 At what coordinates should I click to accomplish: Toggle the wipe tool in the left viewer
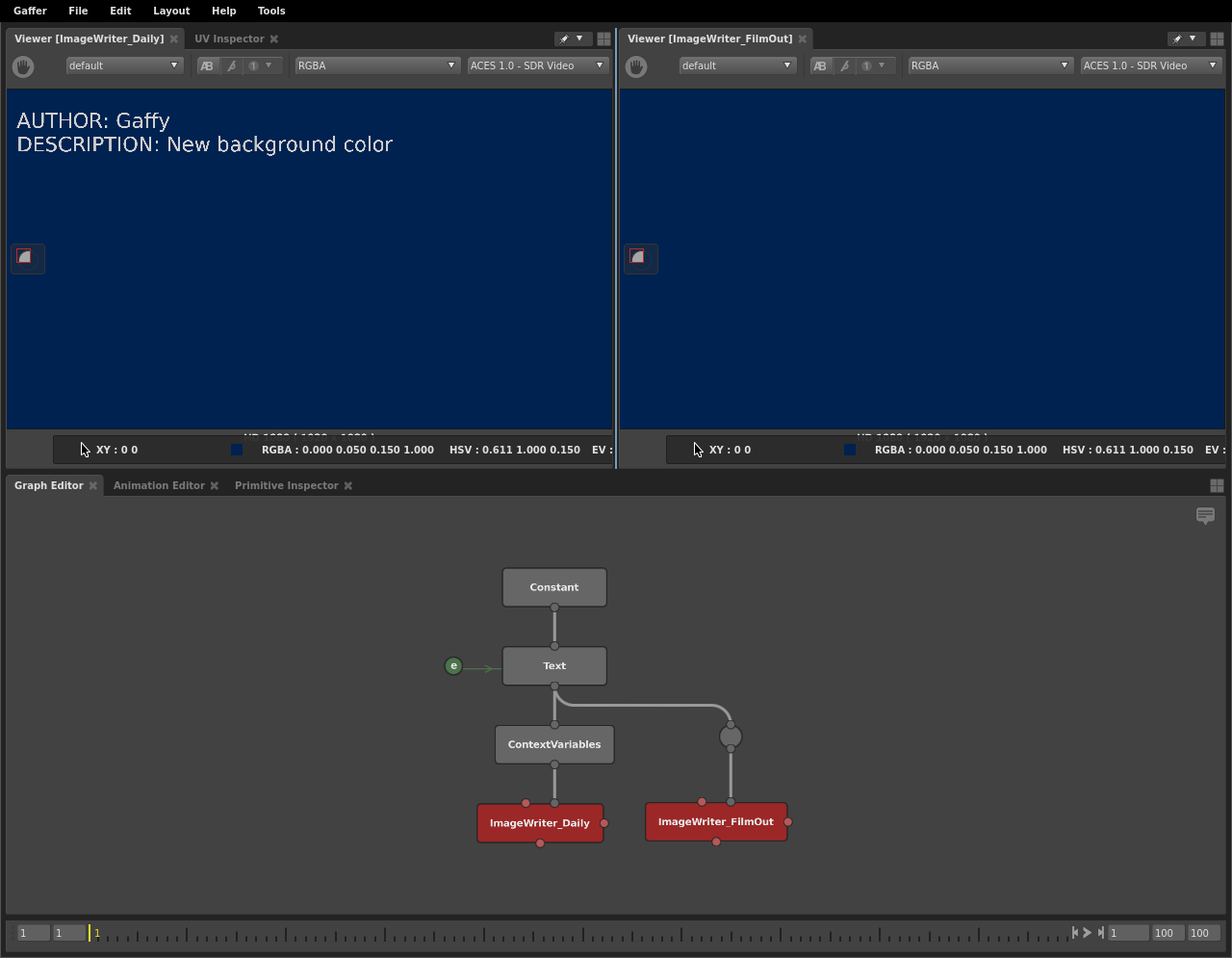pyautogui.click(x=231, y=66)
